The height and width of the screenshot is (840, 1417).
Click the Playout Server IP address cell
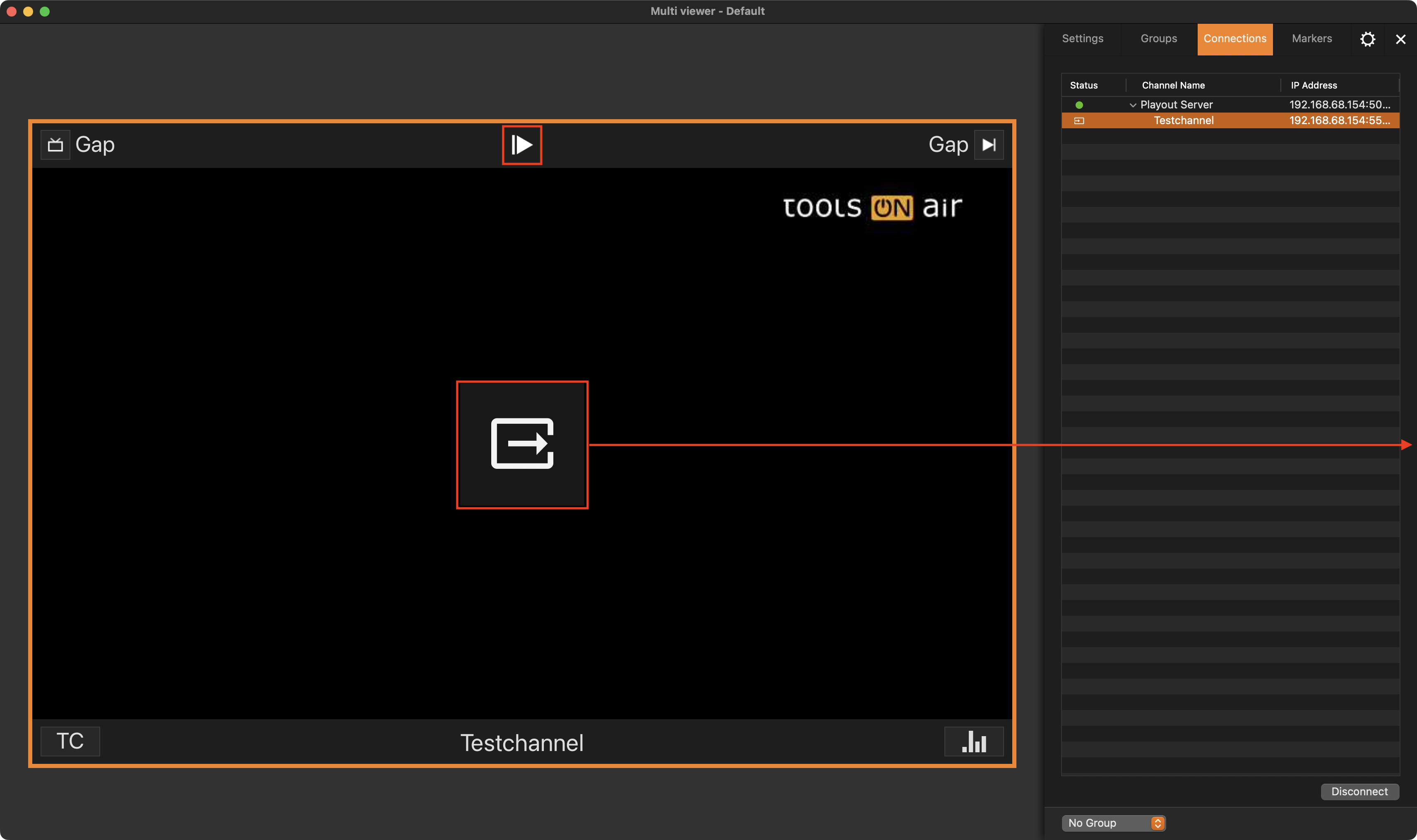[x=1340, y=105]
